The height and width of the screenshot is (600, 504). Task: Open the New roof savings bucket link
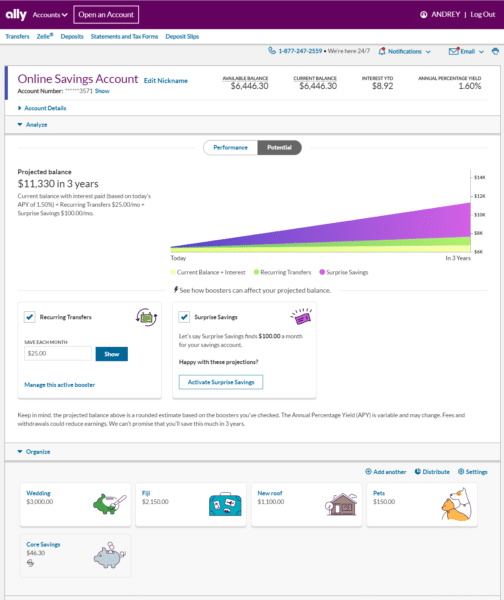click(x=270, y=493)
